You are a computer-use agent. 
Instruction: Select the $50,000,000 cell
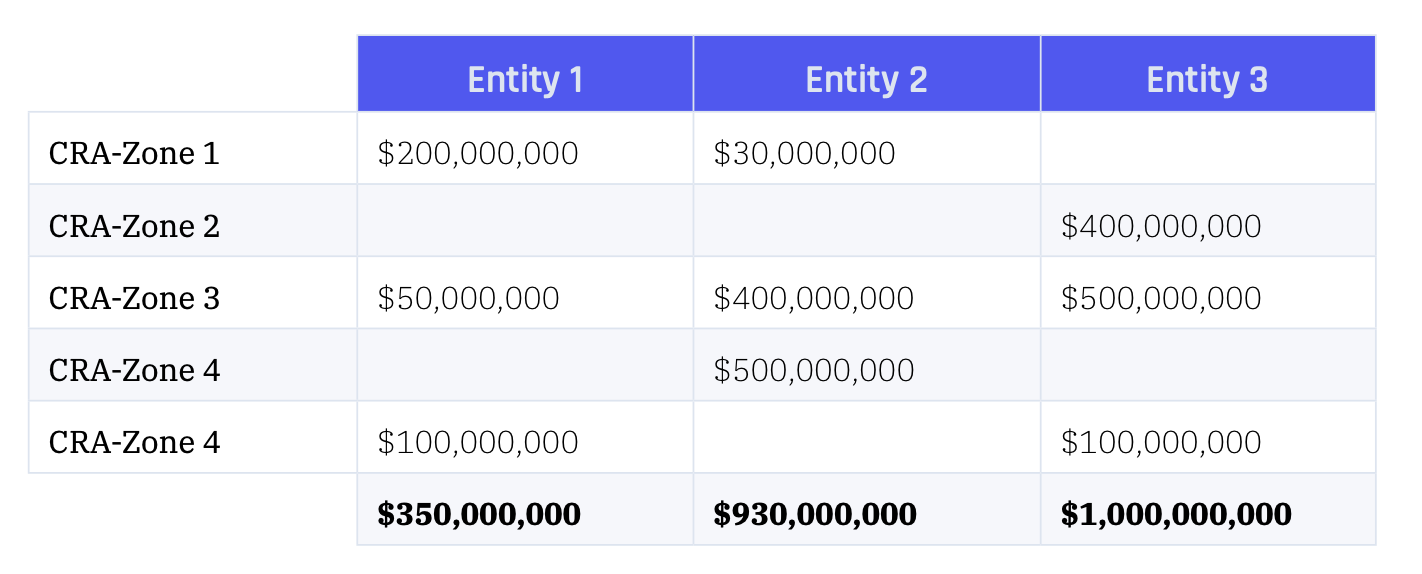pyautogui.click(x=468, y=298)
